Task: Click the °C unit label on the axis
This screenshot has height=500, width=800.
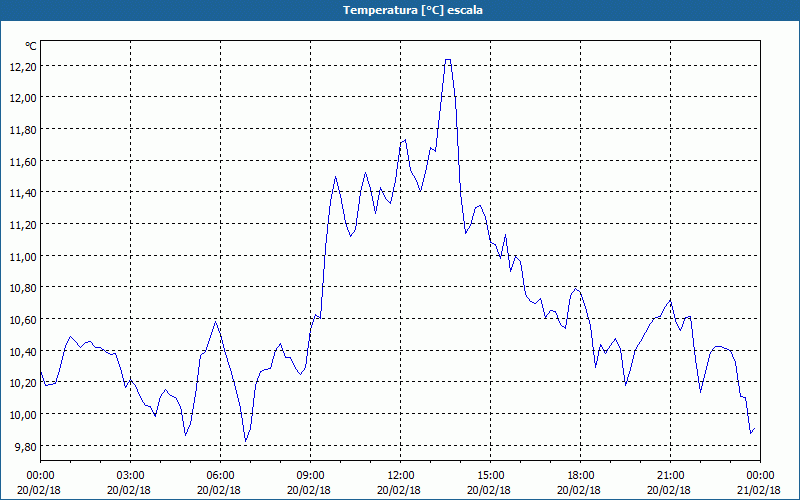Action: (31, 46)
